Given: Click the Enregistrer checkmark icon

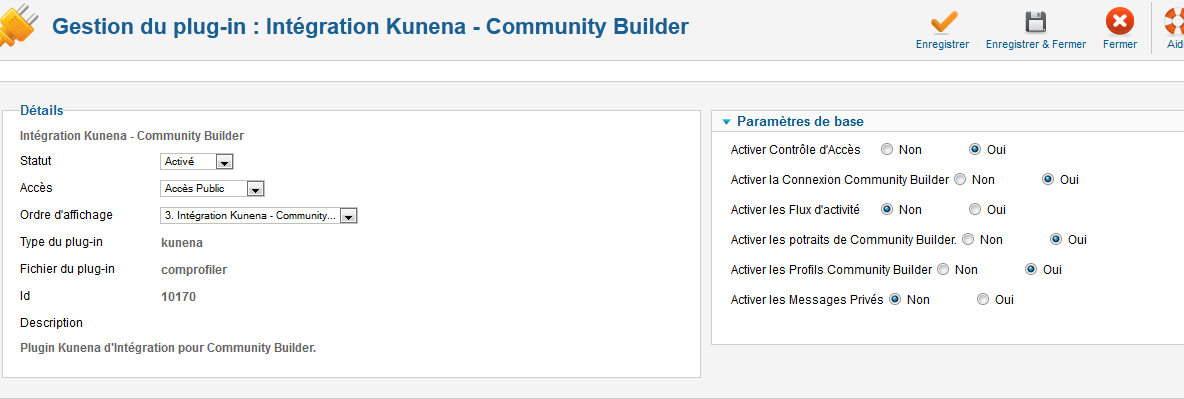Looking at the screenshot, I should click(942, 21).
